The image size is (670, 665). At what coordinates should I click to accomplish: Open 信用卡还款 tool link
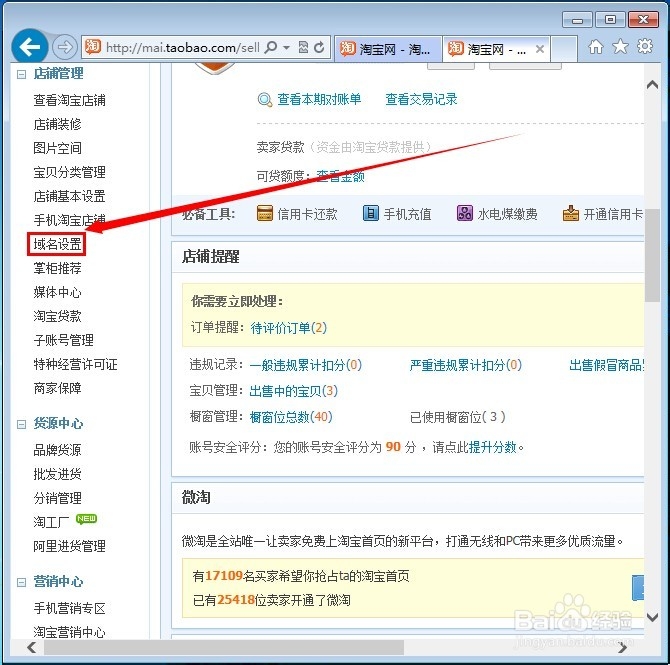(308, 214)
